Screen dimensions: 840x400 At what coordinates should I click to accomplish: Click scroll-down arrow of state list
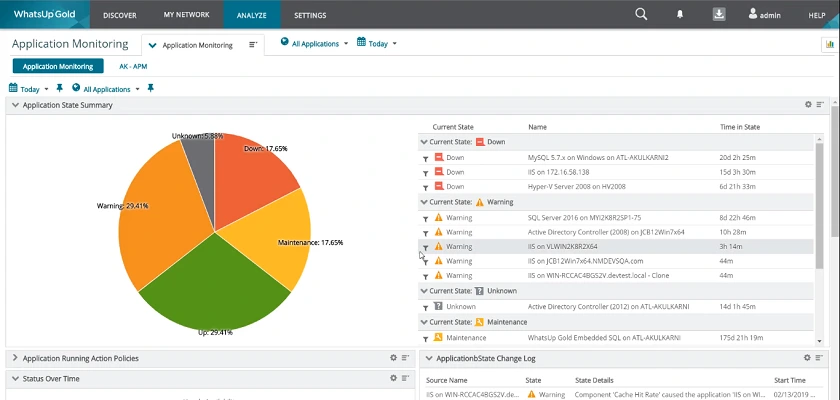pos(819,341)
